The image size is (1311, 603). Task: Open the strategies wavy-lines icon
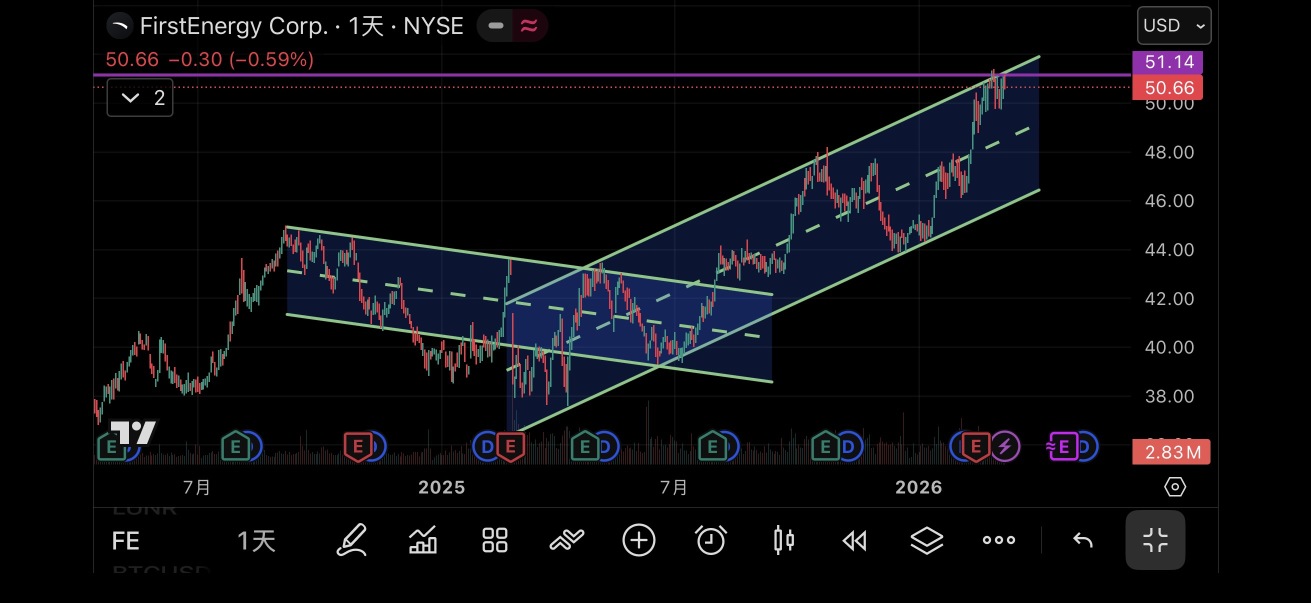[x=567, y=541]
